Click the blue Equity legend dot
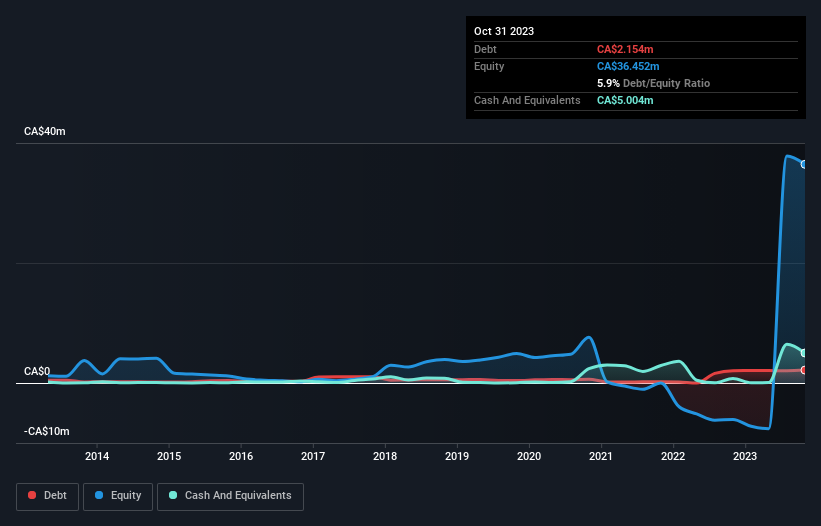821x526 pixels. click(99, 495)
